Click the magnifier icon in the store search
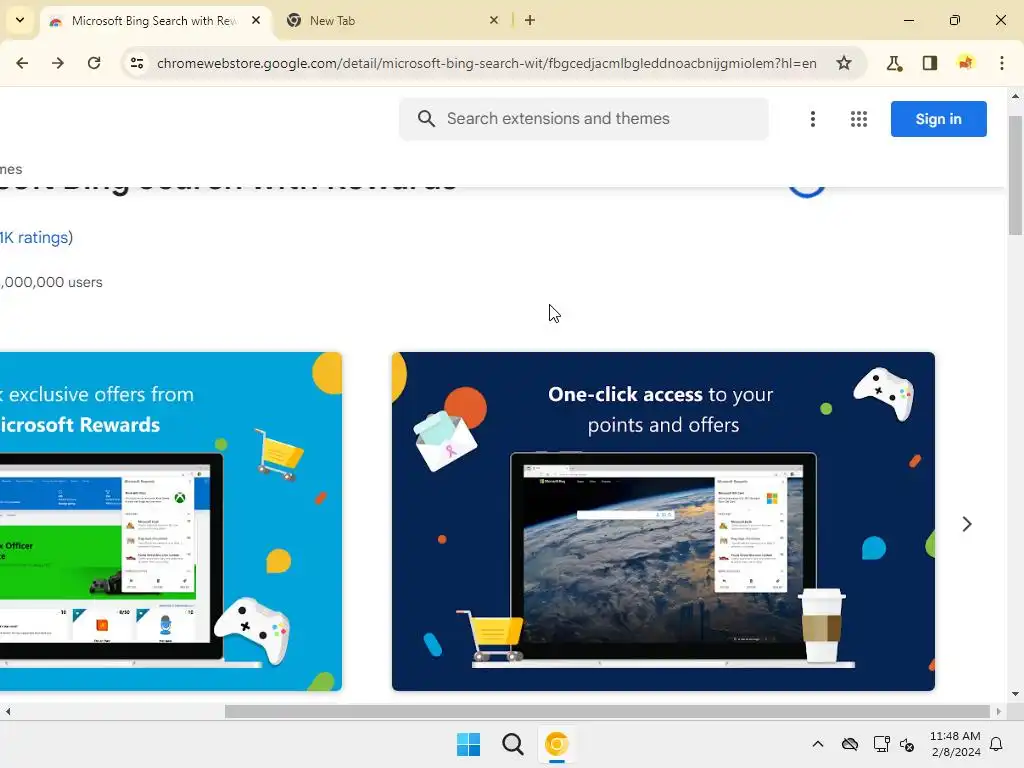 pos(426,119)
